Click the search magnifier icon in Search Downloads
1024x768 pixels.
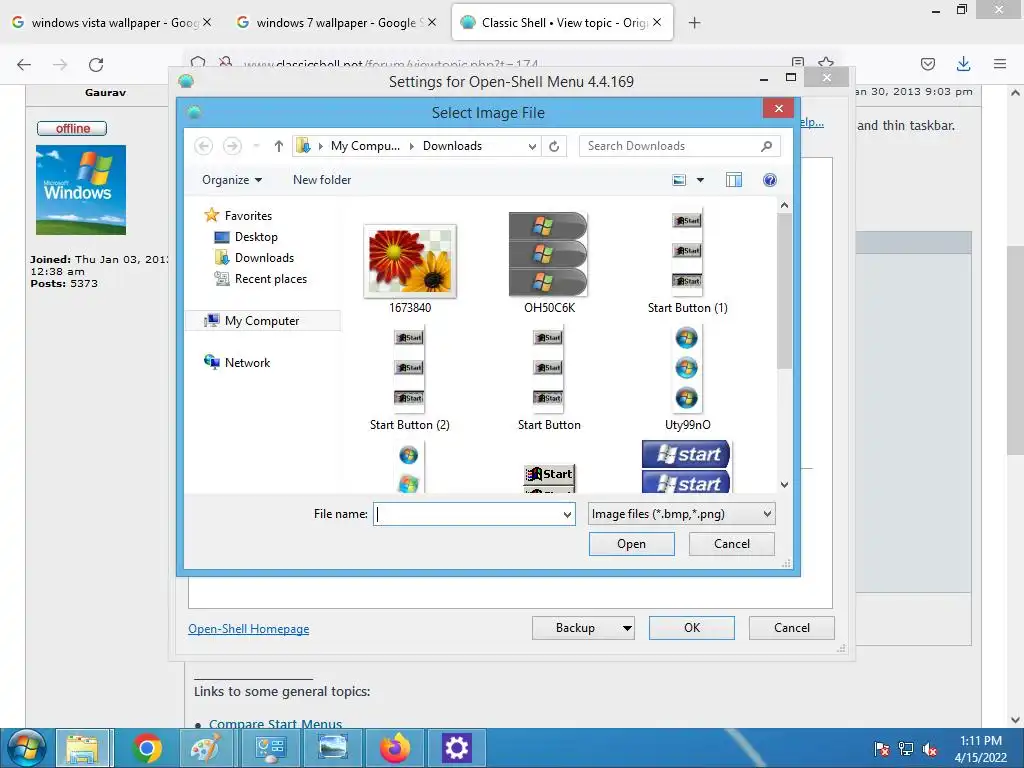[x=767, y=146]
